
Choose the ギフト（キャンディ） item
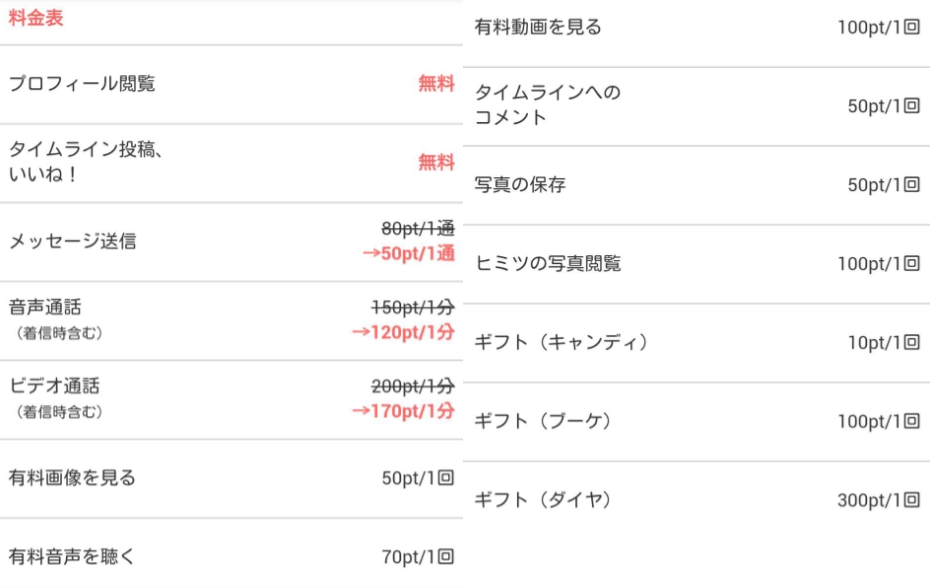(562, 342)
